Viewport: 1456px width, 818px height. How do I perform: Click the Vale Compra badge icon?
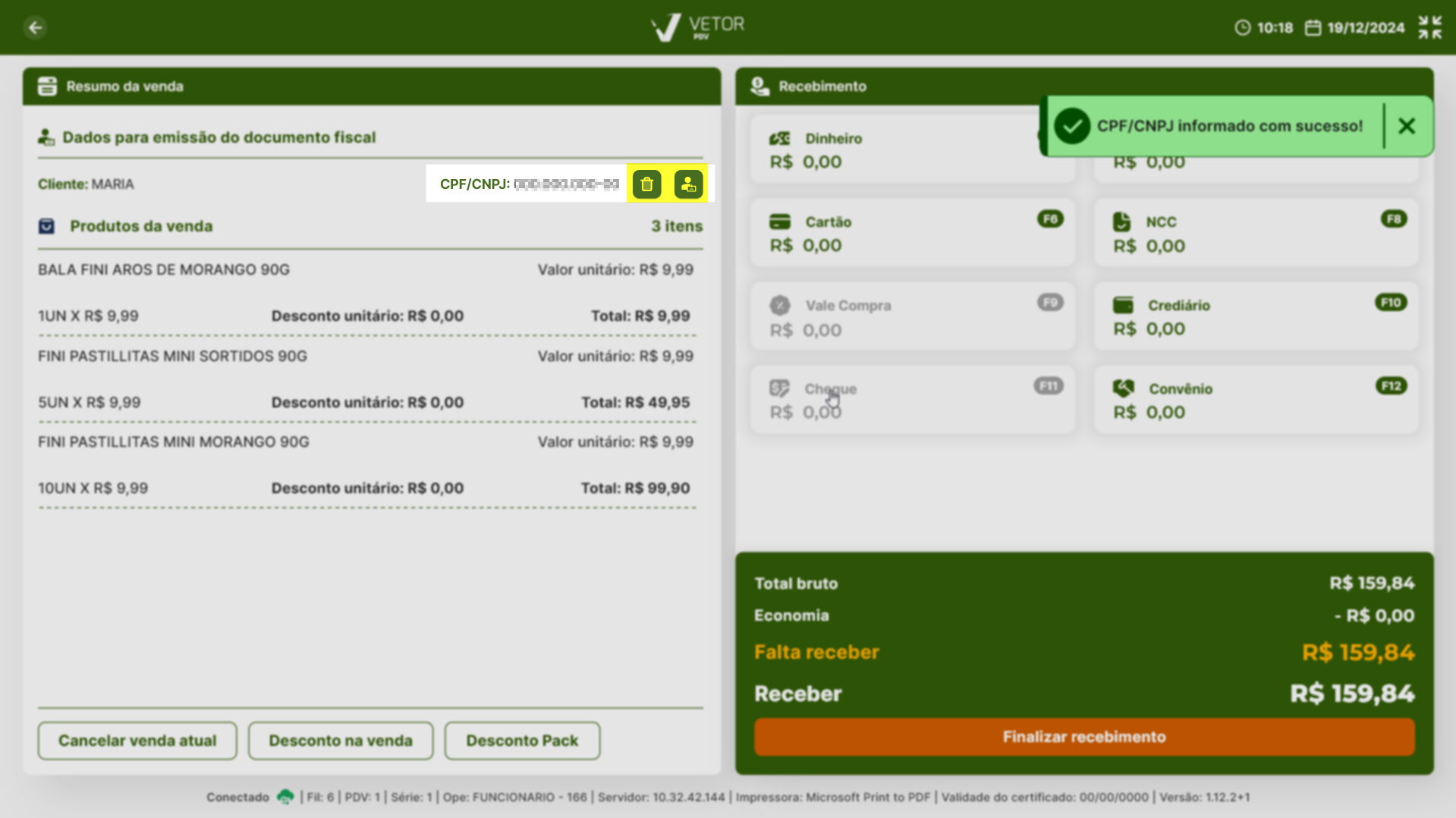pos(779,305)
